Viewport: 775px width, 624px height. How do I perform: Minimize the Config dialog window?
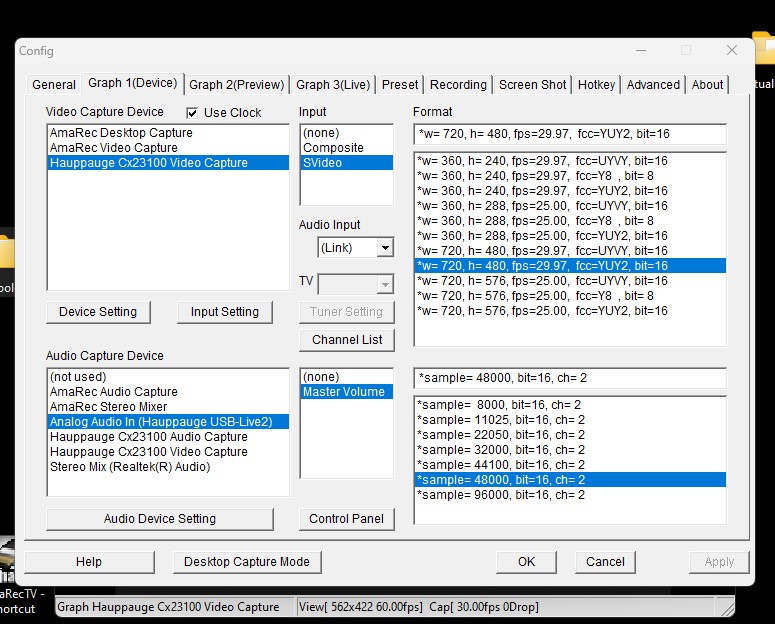pos(641,50)
